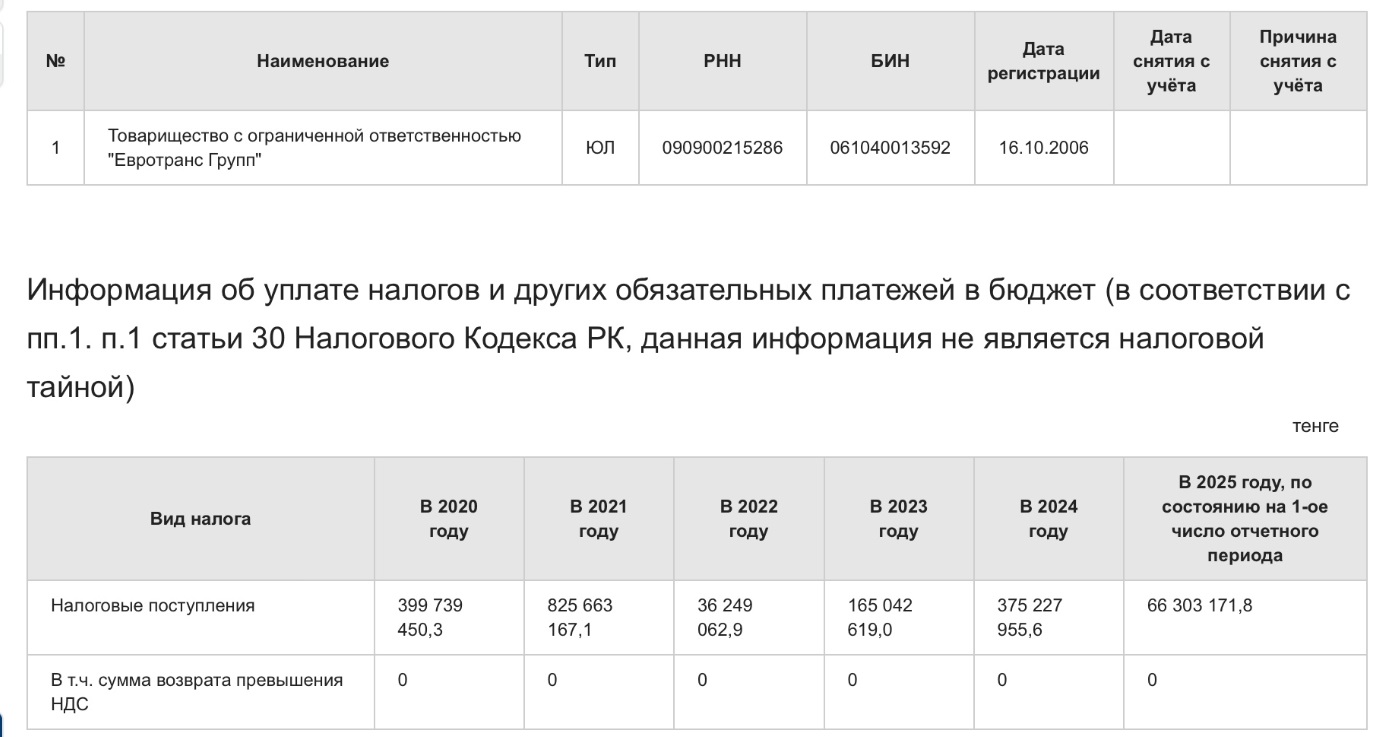Viewport: 1393px width, 737px height.
Task: Click the "Тип" column header
Action: pos(600,61)
